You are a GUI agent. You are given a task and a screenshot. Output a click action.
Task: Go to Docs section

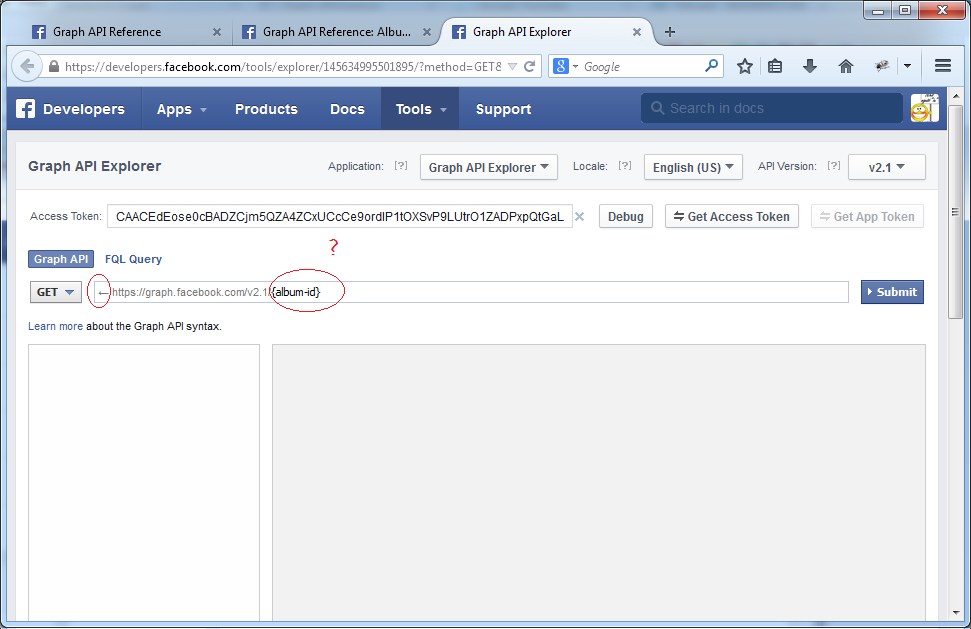tap(347, 109)
